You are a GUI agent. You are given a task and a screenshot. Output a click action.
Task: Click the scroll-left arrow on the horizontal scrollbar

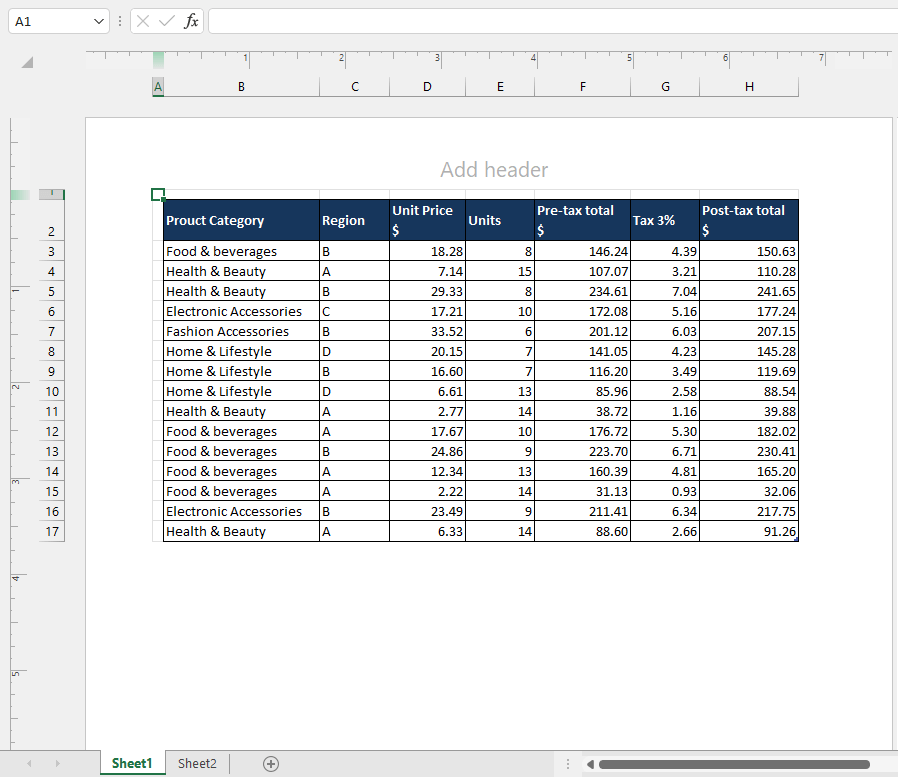(591, 763)
